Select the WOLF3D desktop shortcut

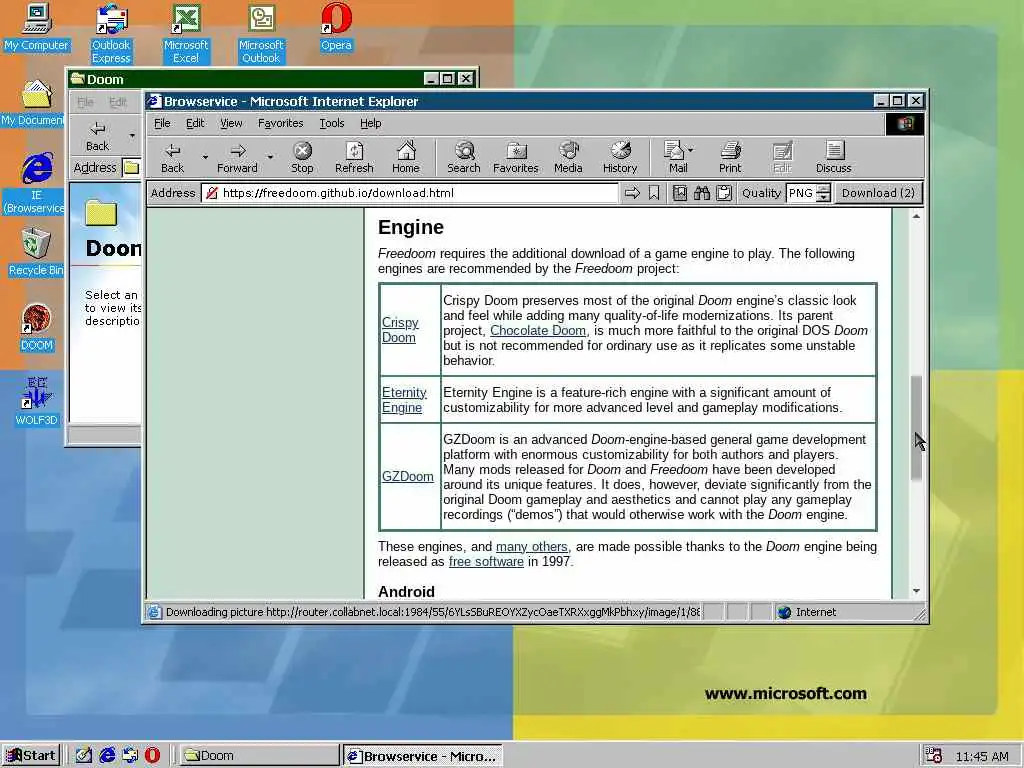click(x=37, y=402)
